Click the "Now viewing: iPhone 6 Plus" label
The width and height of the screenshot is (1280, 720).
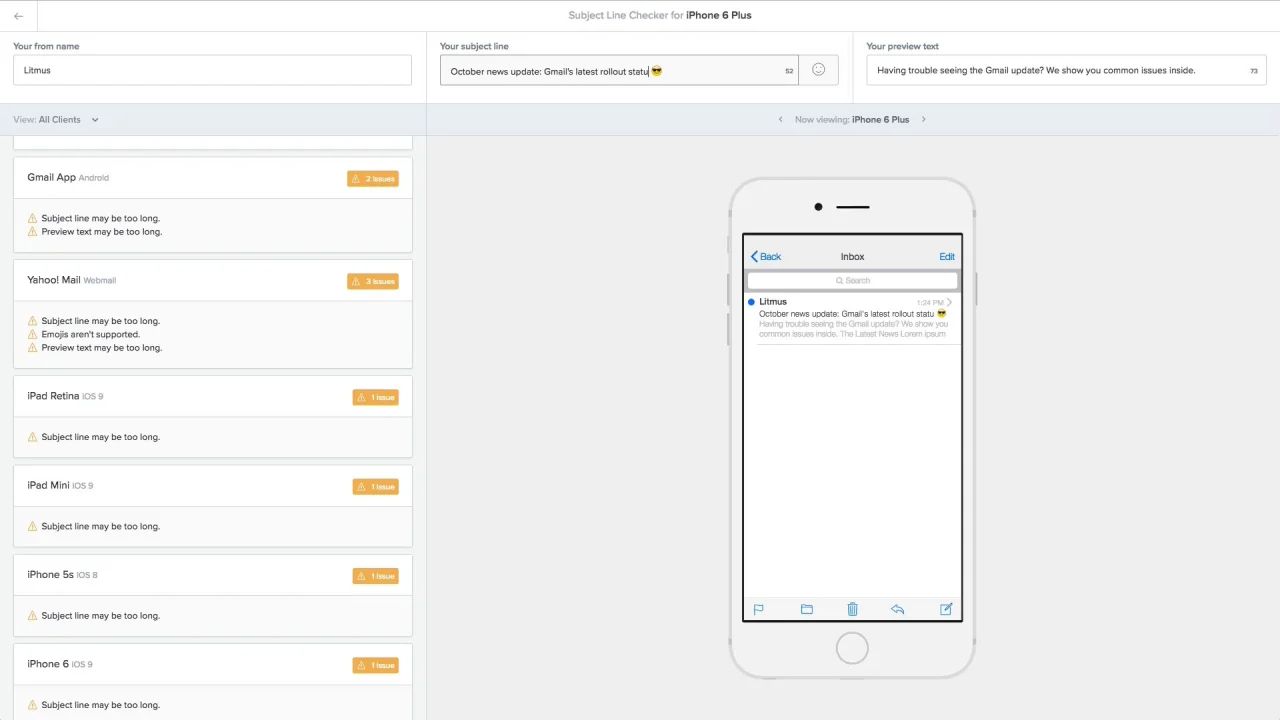click(852, 119)
